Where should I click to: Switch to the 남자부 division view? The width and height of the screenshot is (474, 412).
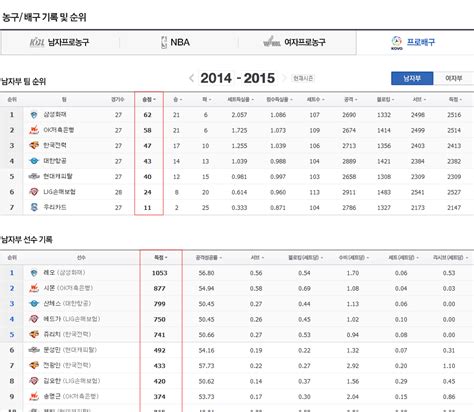pyautogui.click(x=412, y=78)
